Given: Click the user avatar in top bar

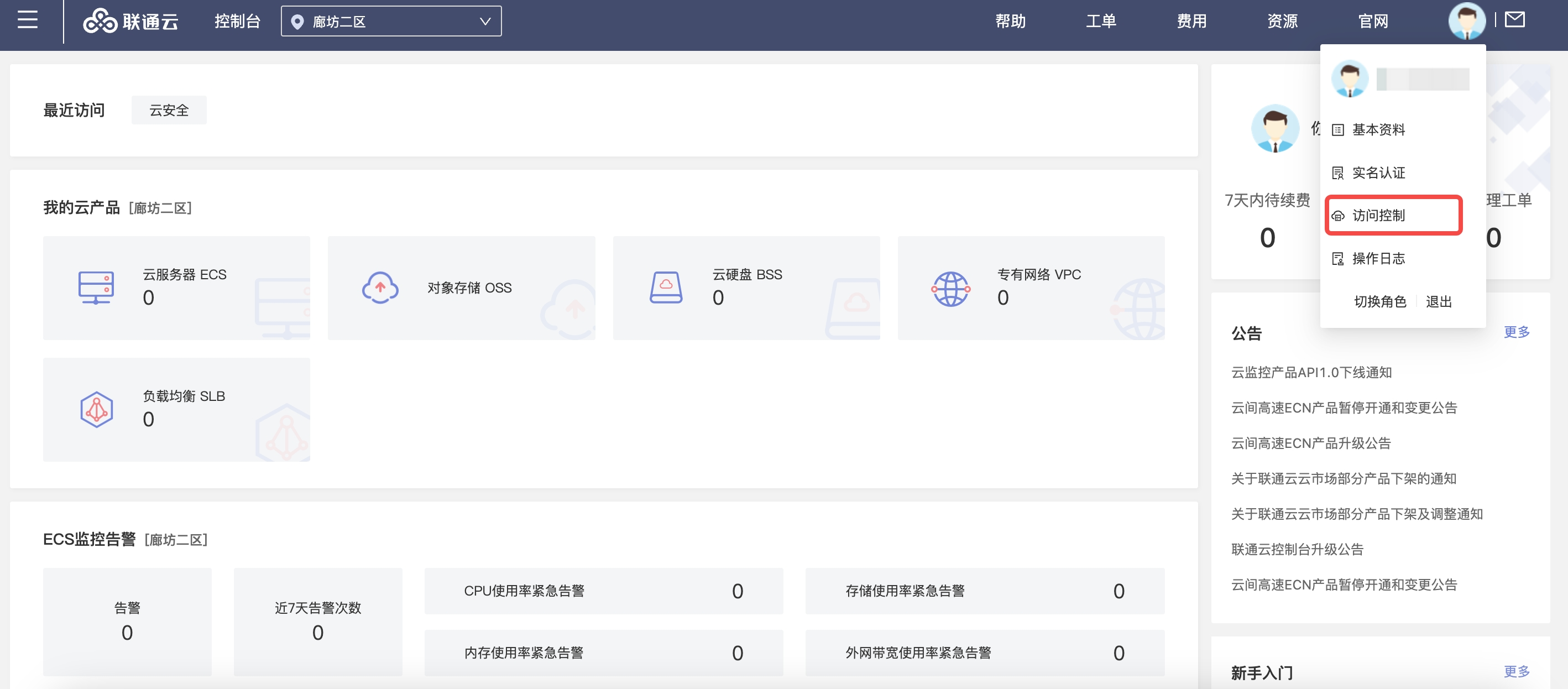Looking at the screenshot, I should [x=1466, y=22].
